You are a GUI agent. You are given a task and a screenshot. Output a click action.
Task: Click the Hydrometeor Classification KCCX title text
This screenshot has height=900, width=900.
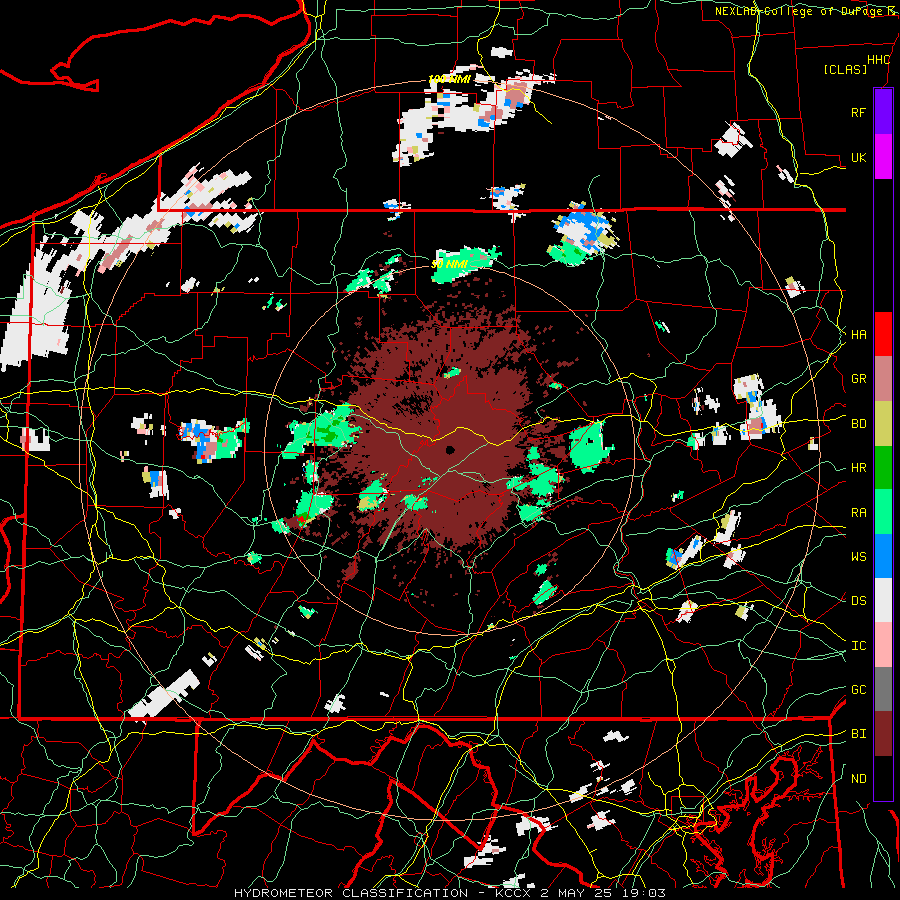(450, 893)
